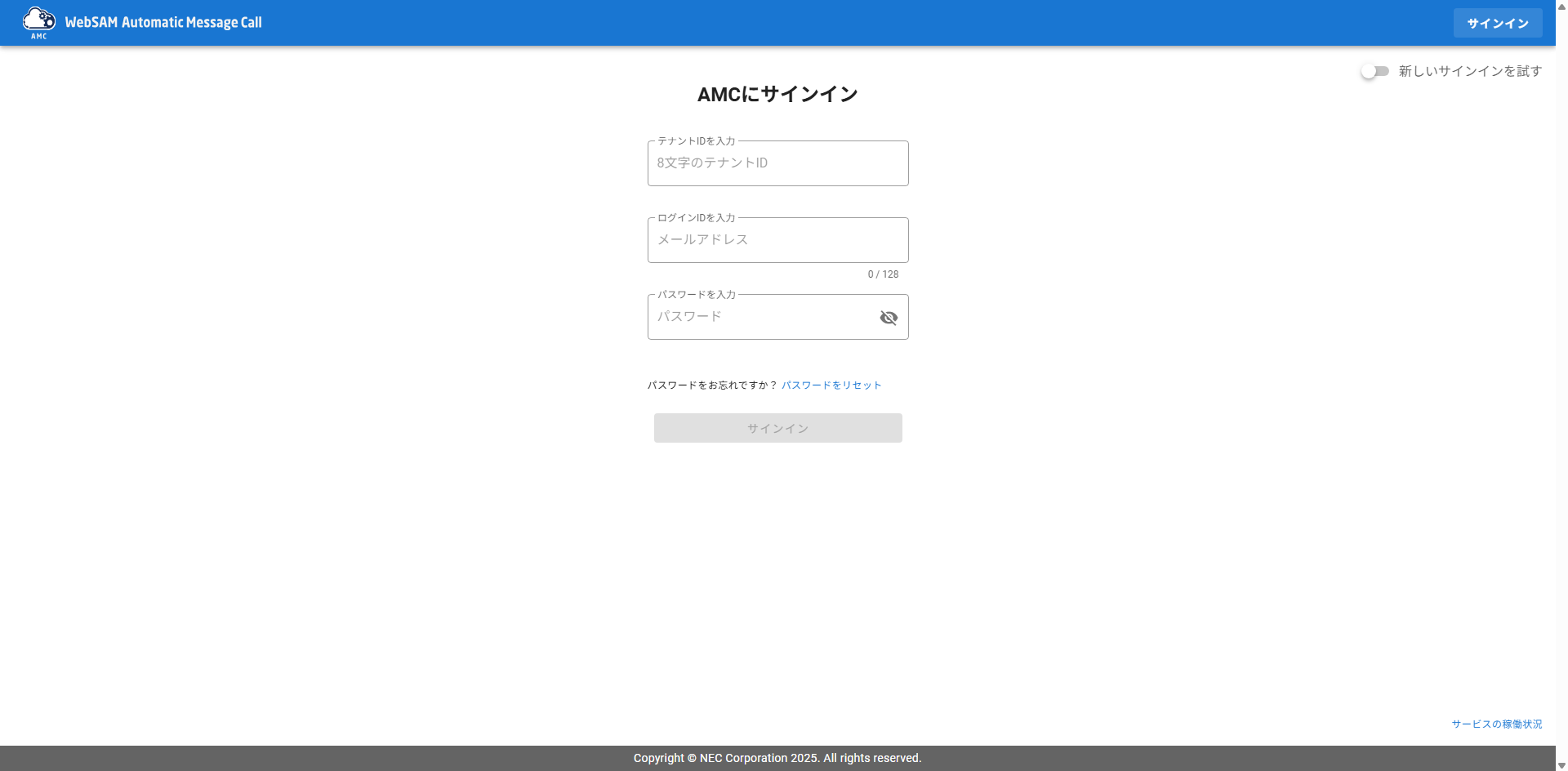Click the NEC Corporation copyright footer text
The image size is (1568, 771).
pyautogui.click(x=777, y=758)
